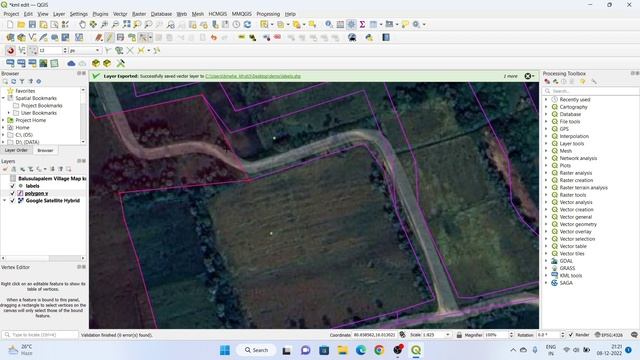
Task: Click the Temporal Controller clock icon
Action: 236,24
